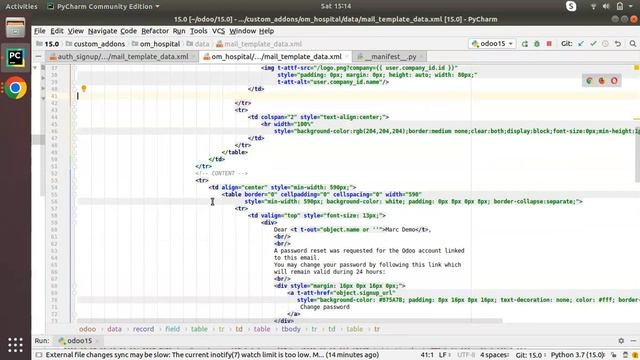
Task: Open 4 spaces indent selector
Action: click(494, 355)
